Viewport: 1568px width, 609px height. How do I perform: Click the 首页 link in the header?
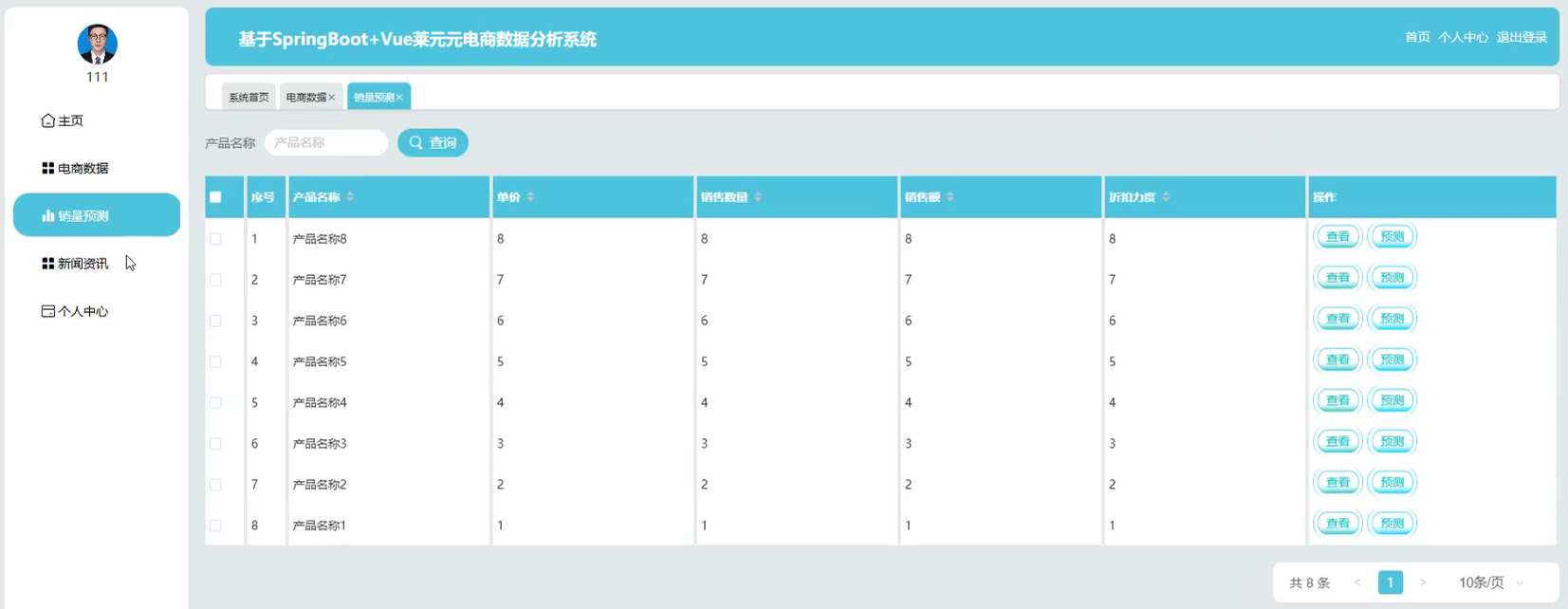(x=1417, y=37)
